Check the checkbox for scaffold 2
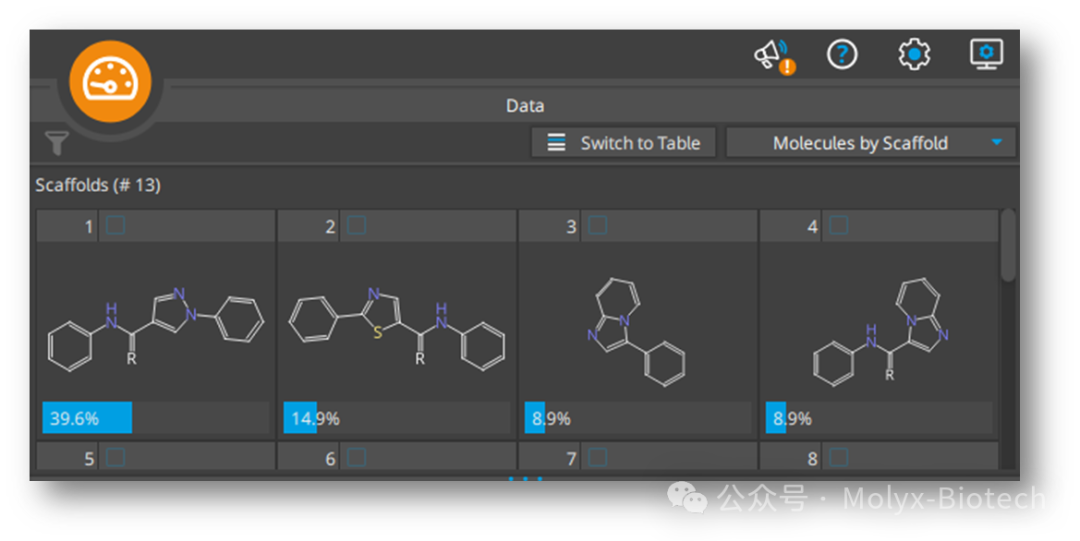This screenshot has height=541, width=1080. pyautogui.click(x=356, y=225)
